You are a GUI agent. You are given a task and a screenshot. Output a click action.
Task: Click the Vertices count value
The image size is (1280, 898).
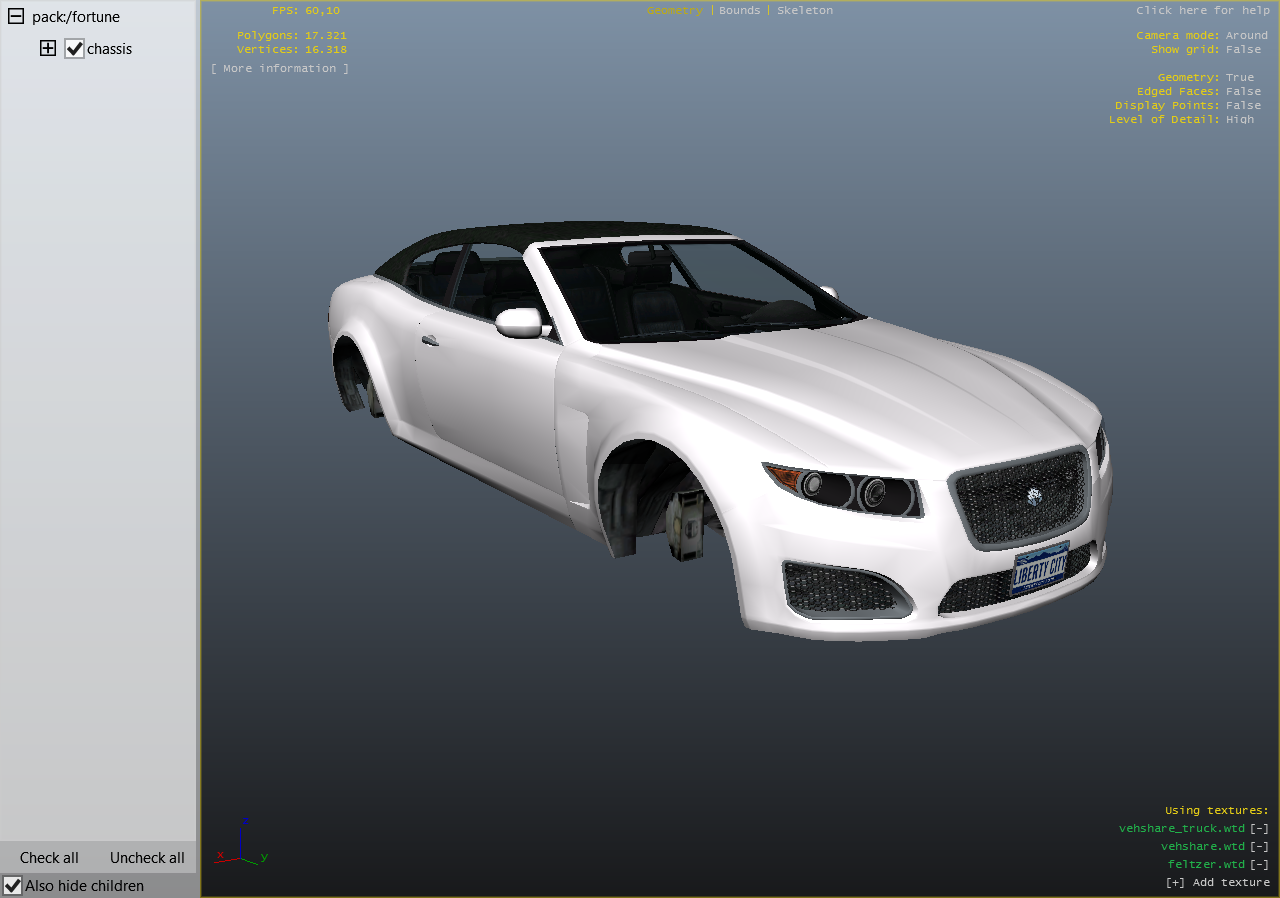pyautogui.click(x=326, y=49)
